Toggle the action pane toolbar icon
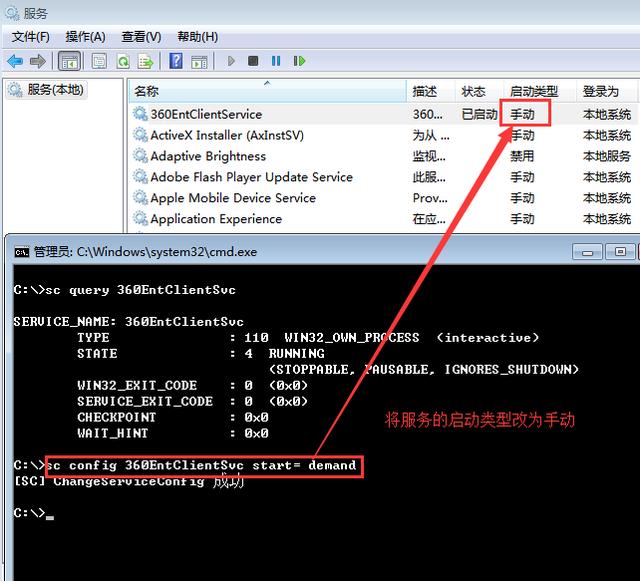This screenshot has width=640, height=581. [x=199, y=62]
